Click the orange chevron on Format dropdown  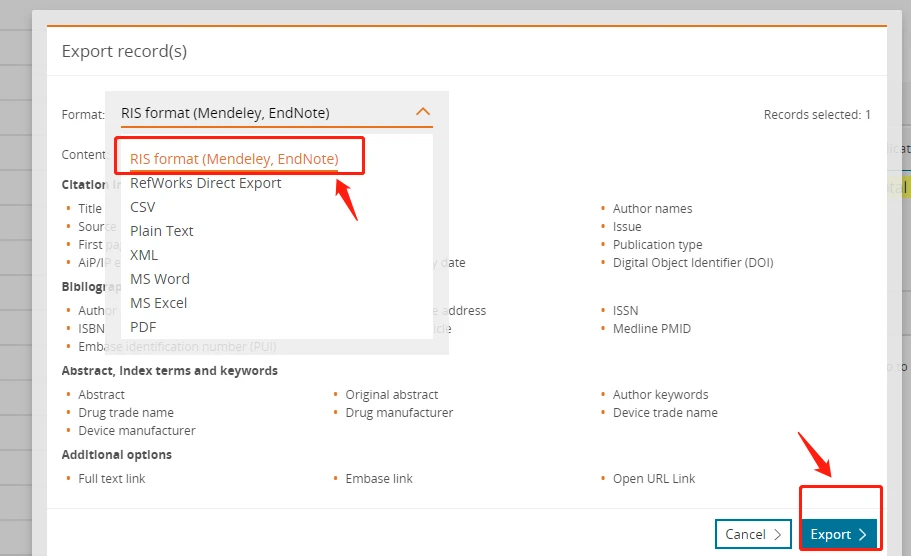[423, 112]
